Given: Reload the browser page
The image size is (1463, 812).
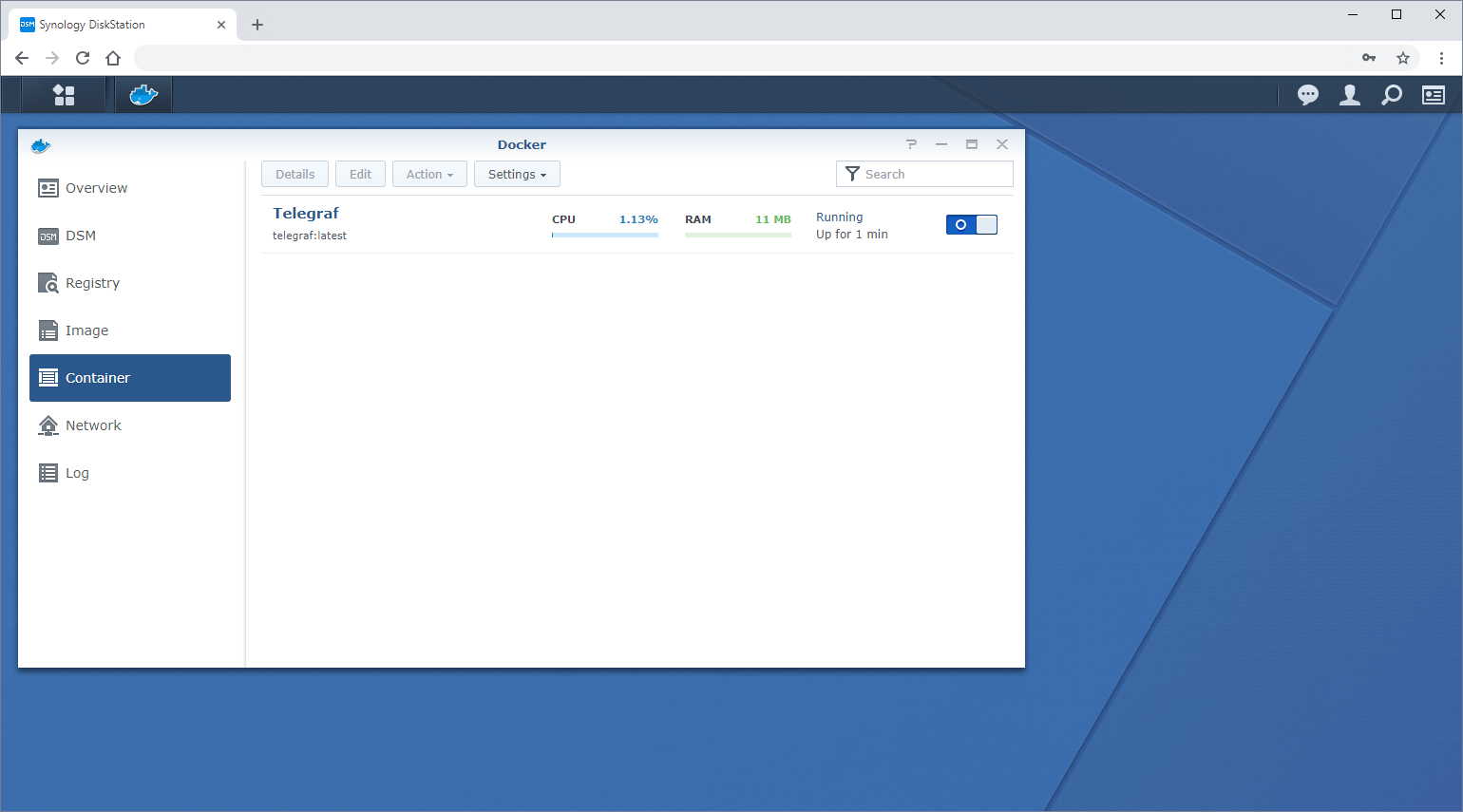Looking at the screenshot, I should pos(83,58).
